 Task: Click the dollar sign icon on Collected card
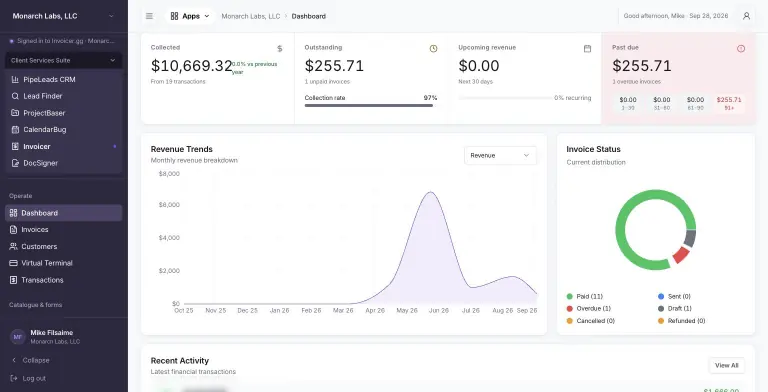click(280, 49)
